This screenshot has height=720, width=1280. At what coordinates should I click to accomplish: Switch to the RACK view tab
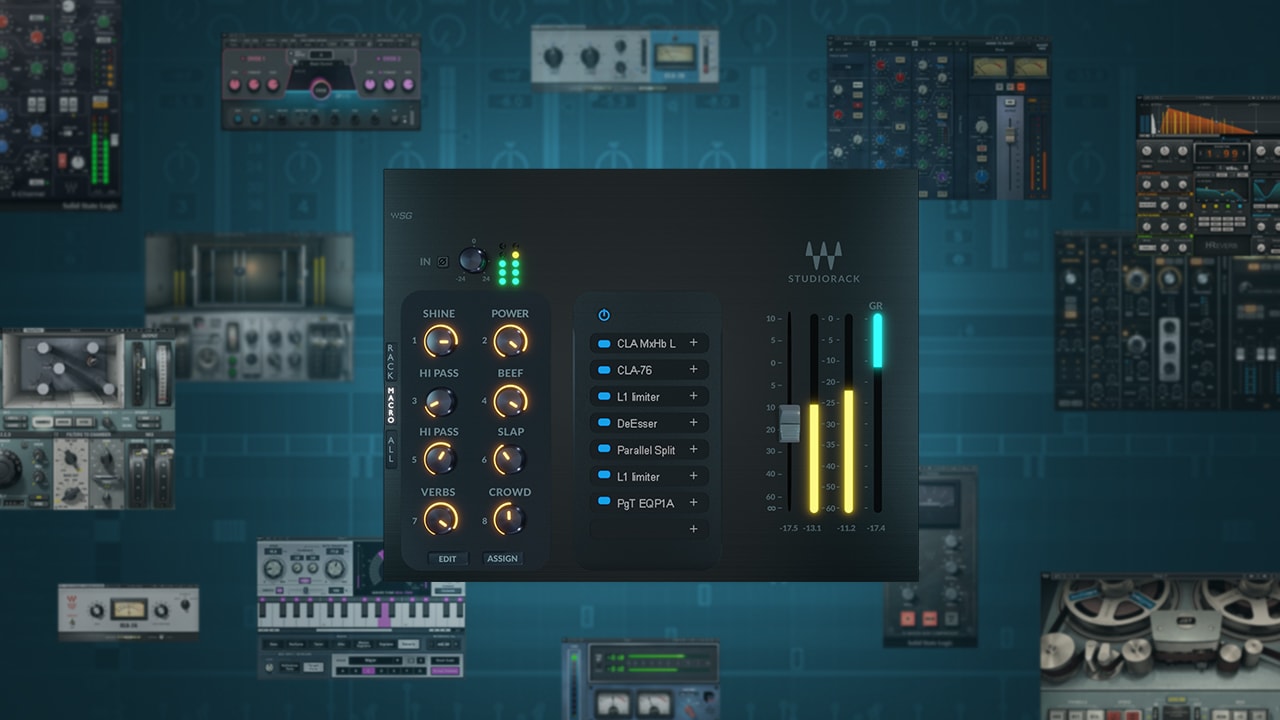[x=391, y=362]
